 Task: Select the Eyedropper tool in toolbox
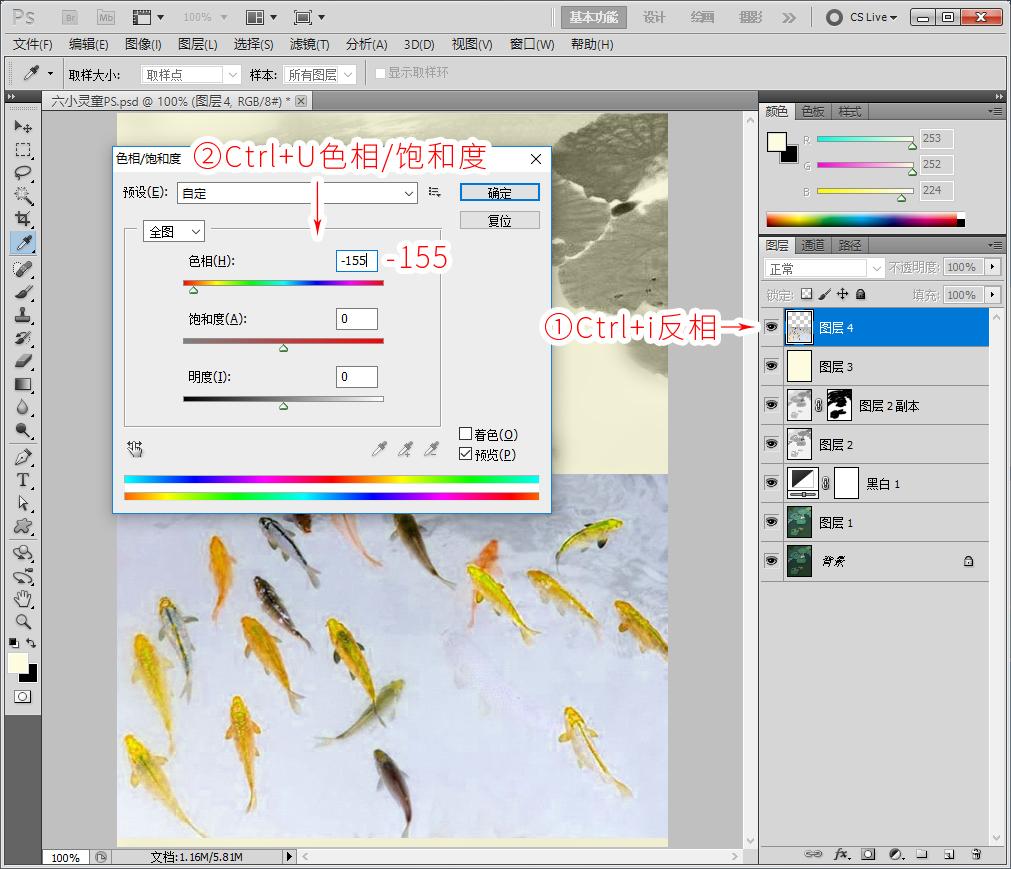[23, 243]
